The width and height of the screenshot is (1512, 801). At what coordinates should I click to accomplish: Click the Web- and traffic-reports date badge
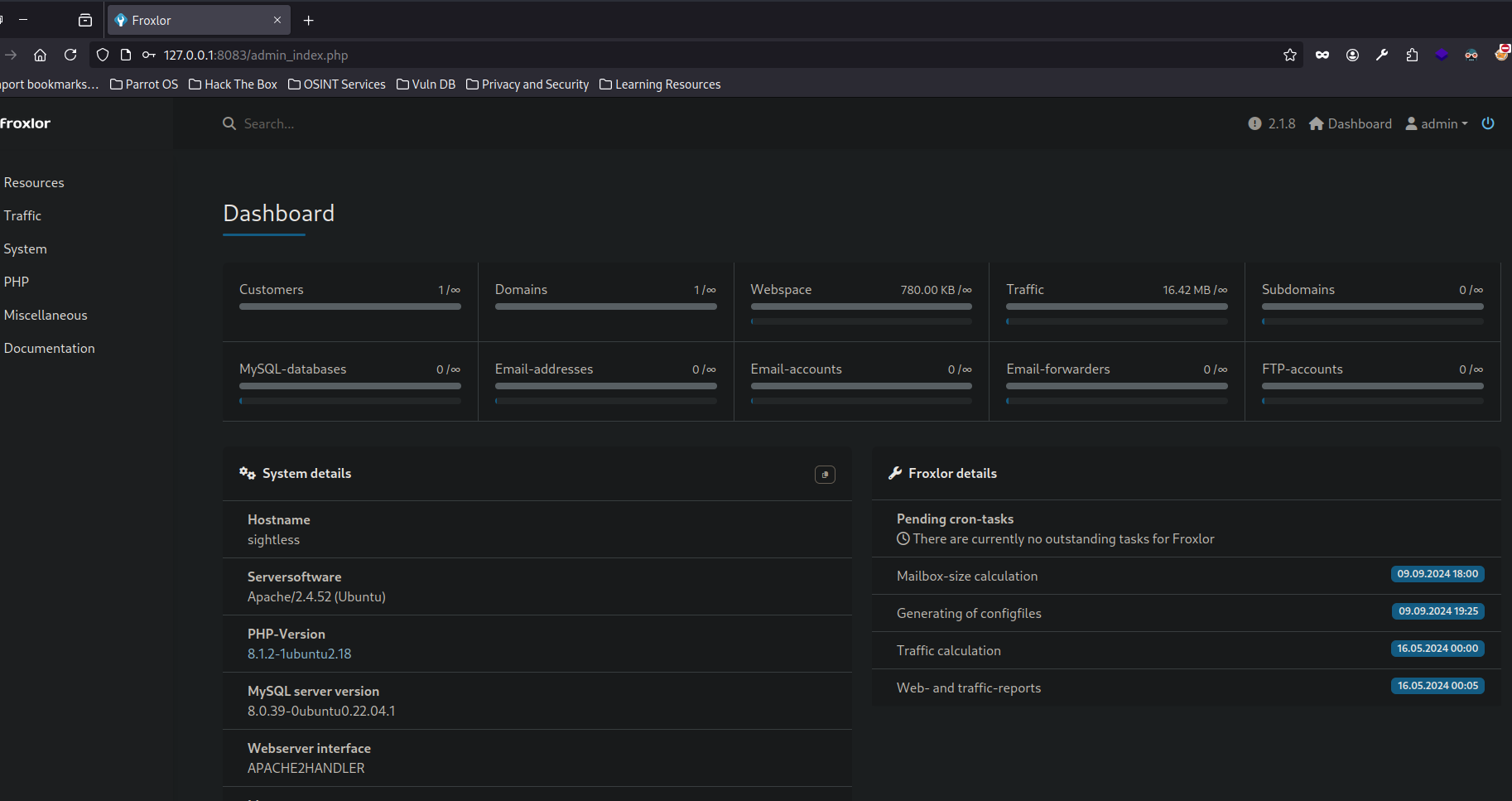click(1437, 686)
